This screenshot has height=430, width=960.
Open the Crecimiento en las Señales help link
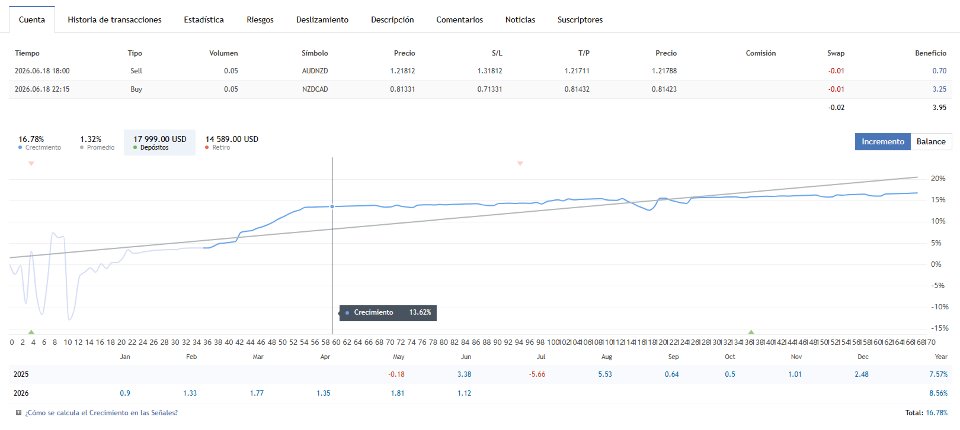click(102, 413)
